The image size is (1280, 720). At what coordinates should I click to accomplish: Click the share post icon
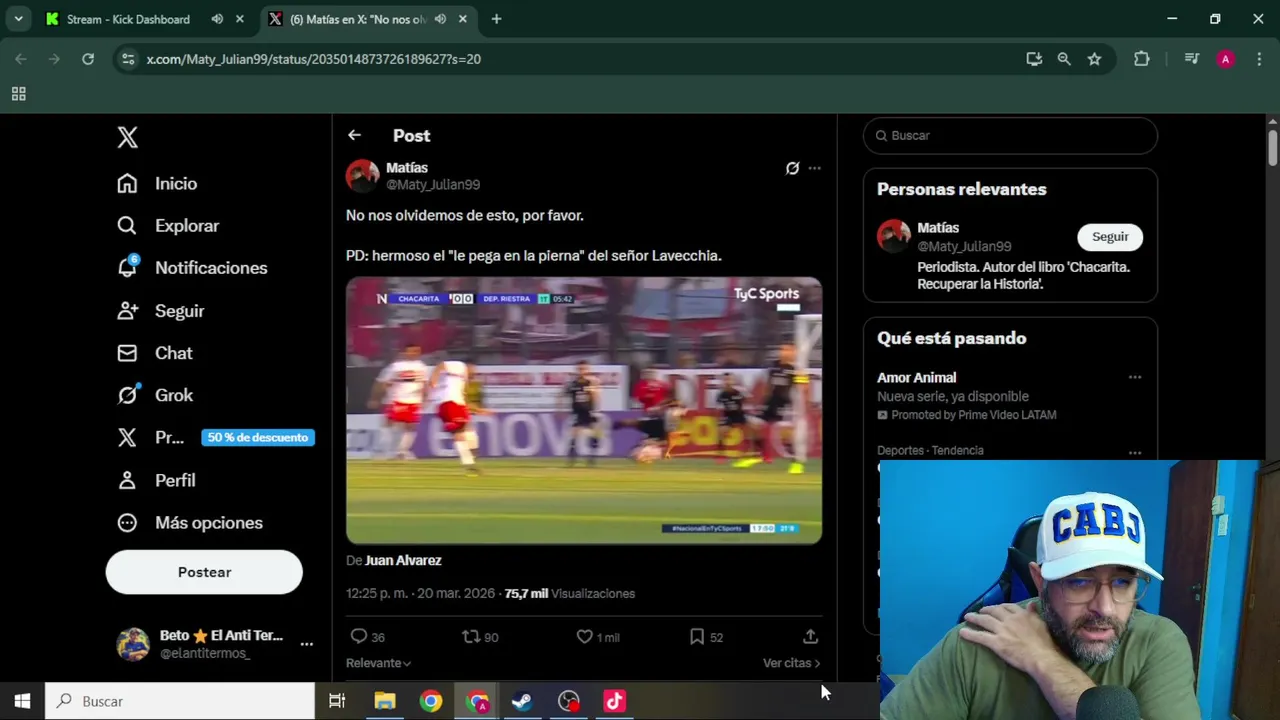(810, 636)
